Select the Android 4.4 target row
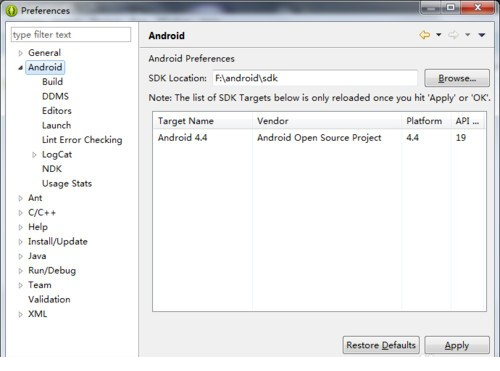This screenshot has width=500, height=371. click(319, 138)
